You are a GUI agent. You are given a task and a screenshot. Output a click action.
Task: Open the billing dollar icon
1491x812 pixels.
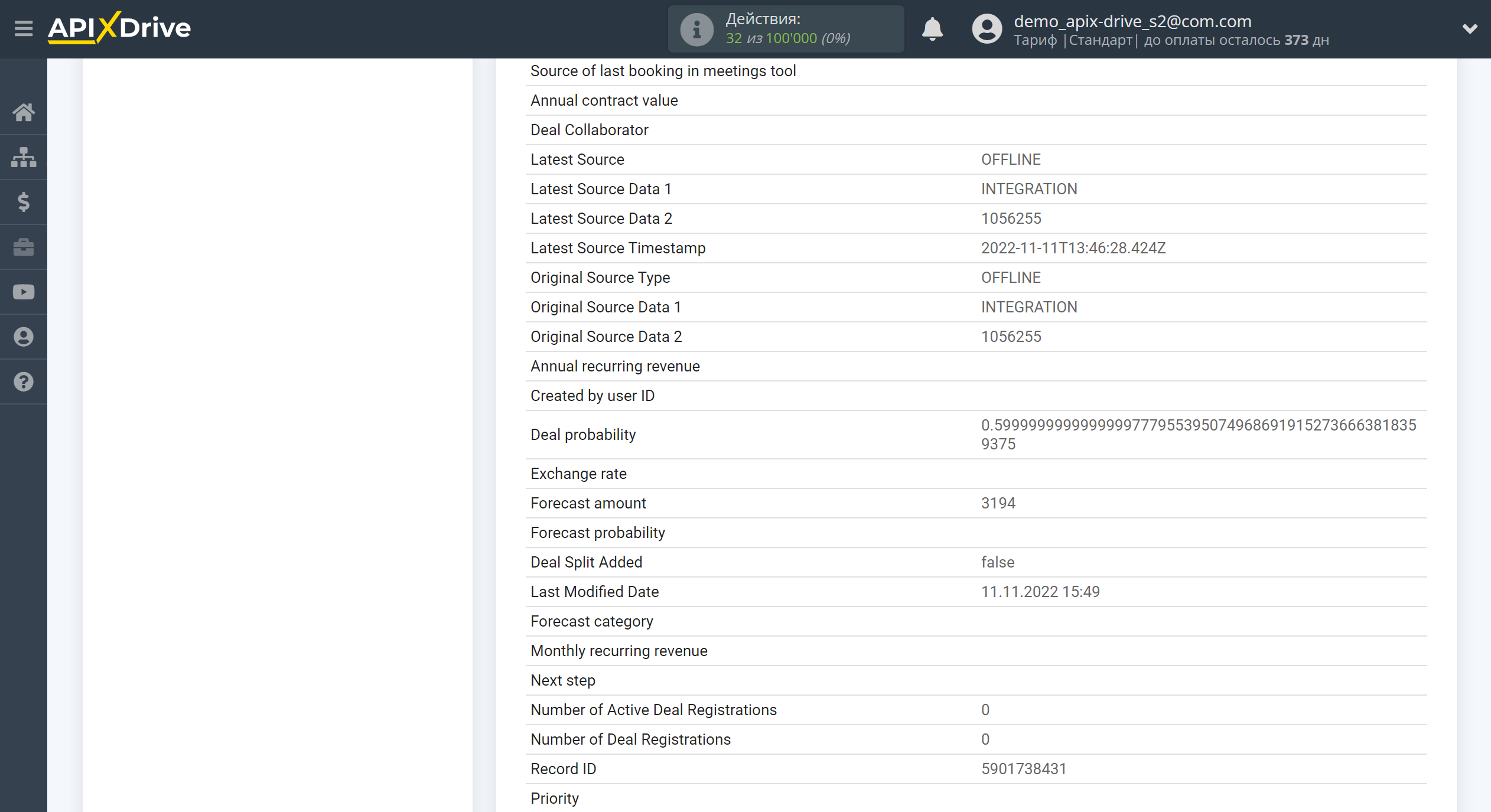(x=24, y=202)
